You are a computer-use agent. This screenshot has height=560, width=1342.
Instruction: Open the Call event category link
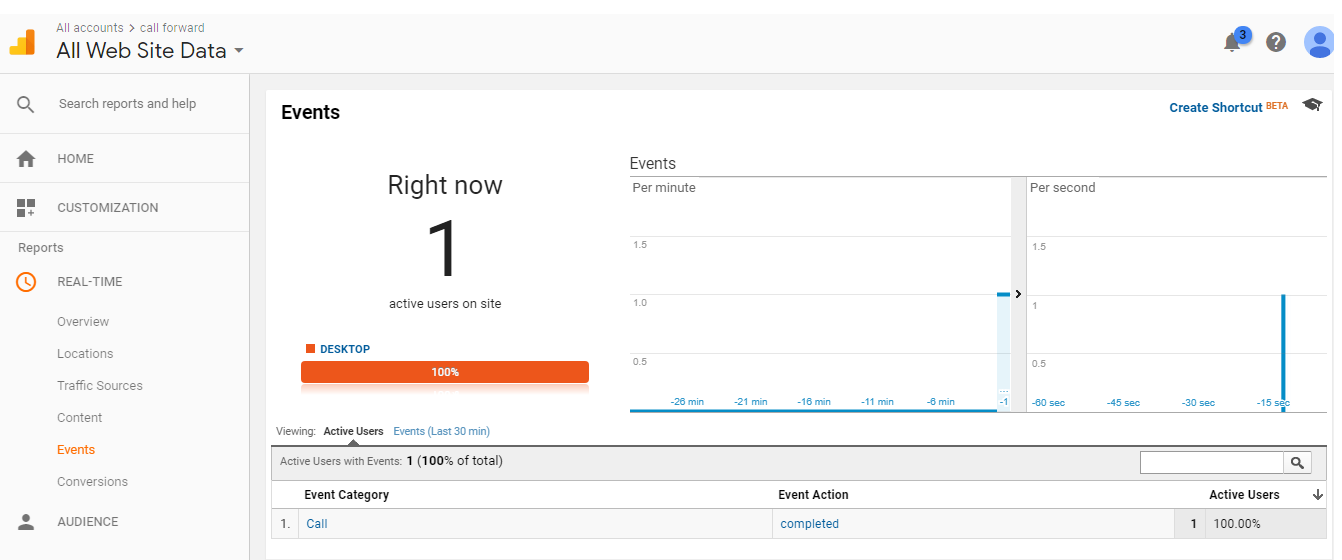[317, 524]
